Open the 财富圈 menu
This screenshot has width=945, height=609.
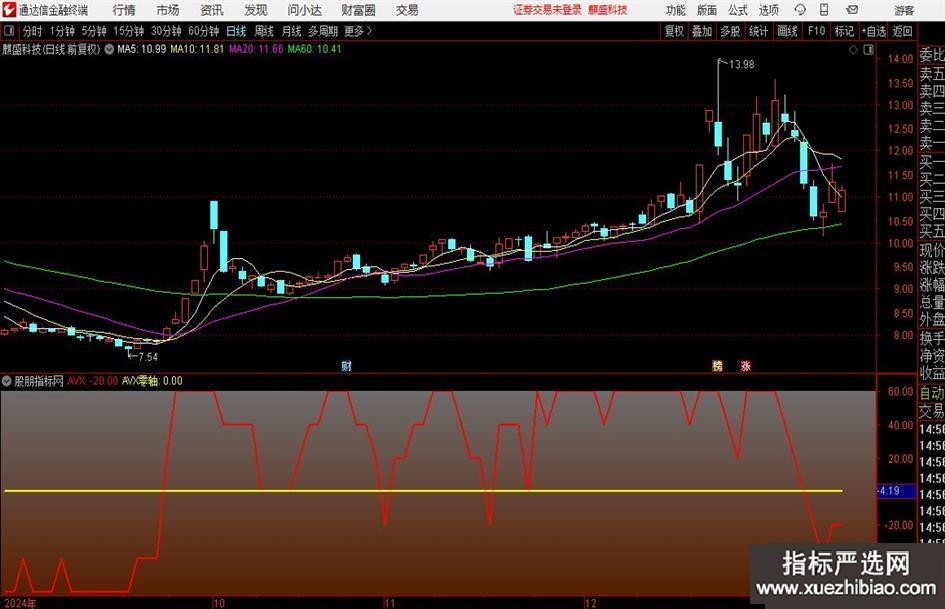pos(358,10)
